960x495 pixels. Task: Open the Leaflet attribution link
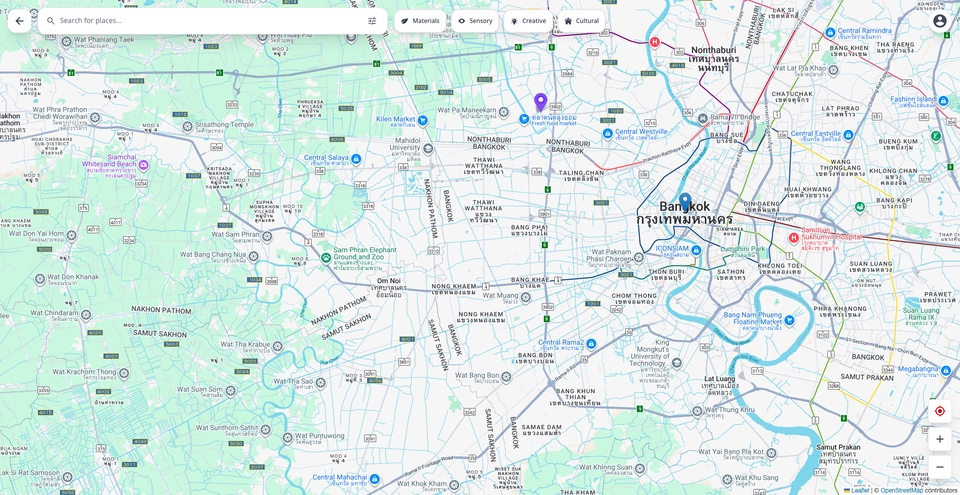click(856, 490)
